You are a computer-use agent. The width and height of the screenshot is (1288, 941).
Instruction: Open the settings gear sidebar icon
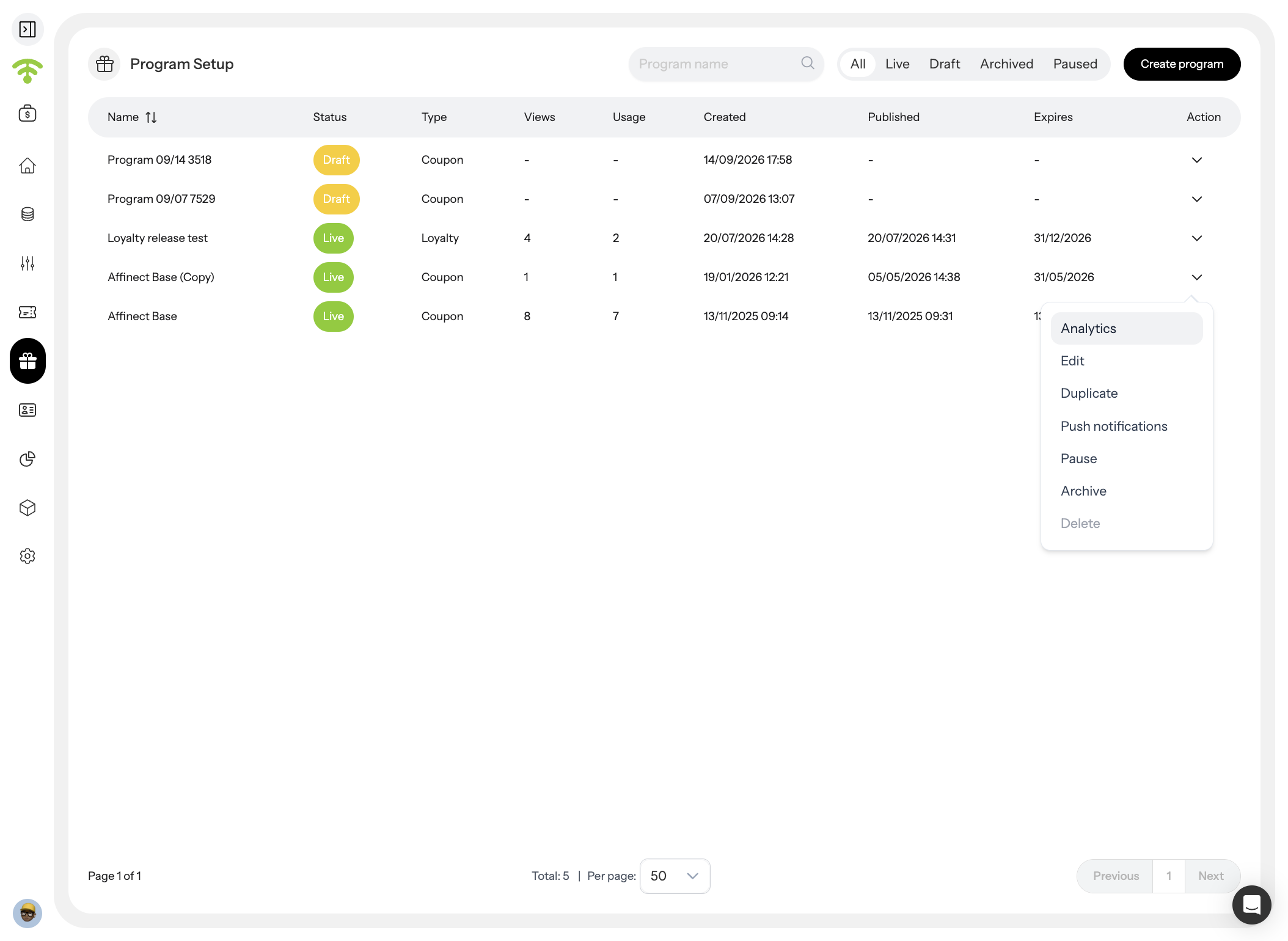pos(27,556)
